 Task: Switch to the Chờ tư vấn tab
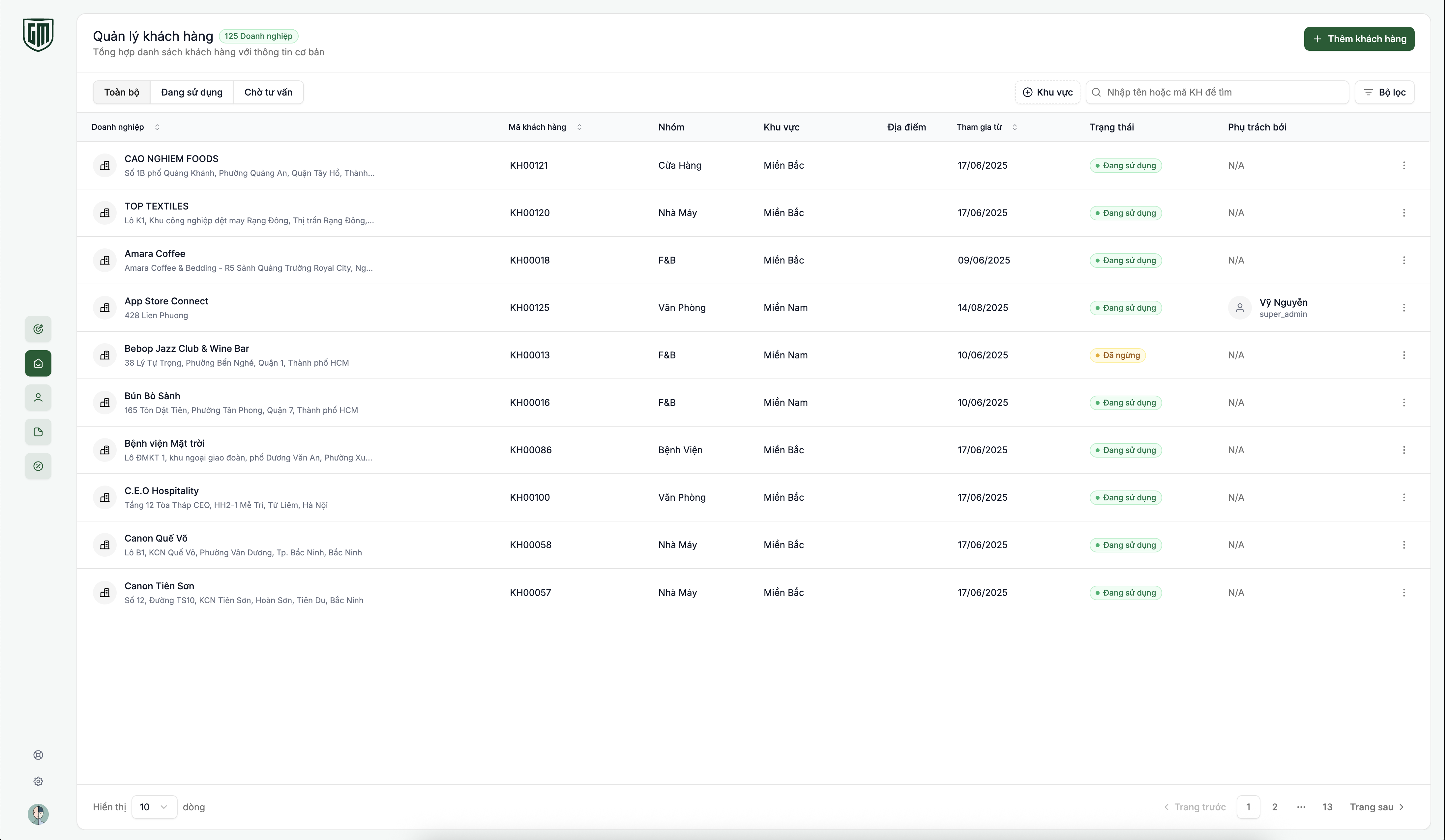[268, 92]
